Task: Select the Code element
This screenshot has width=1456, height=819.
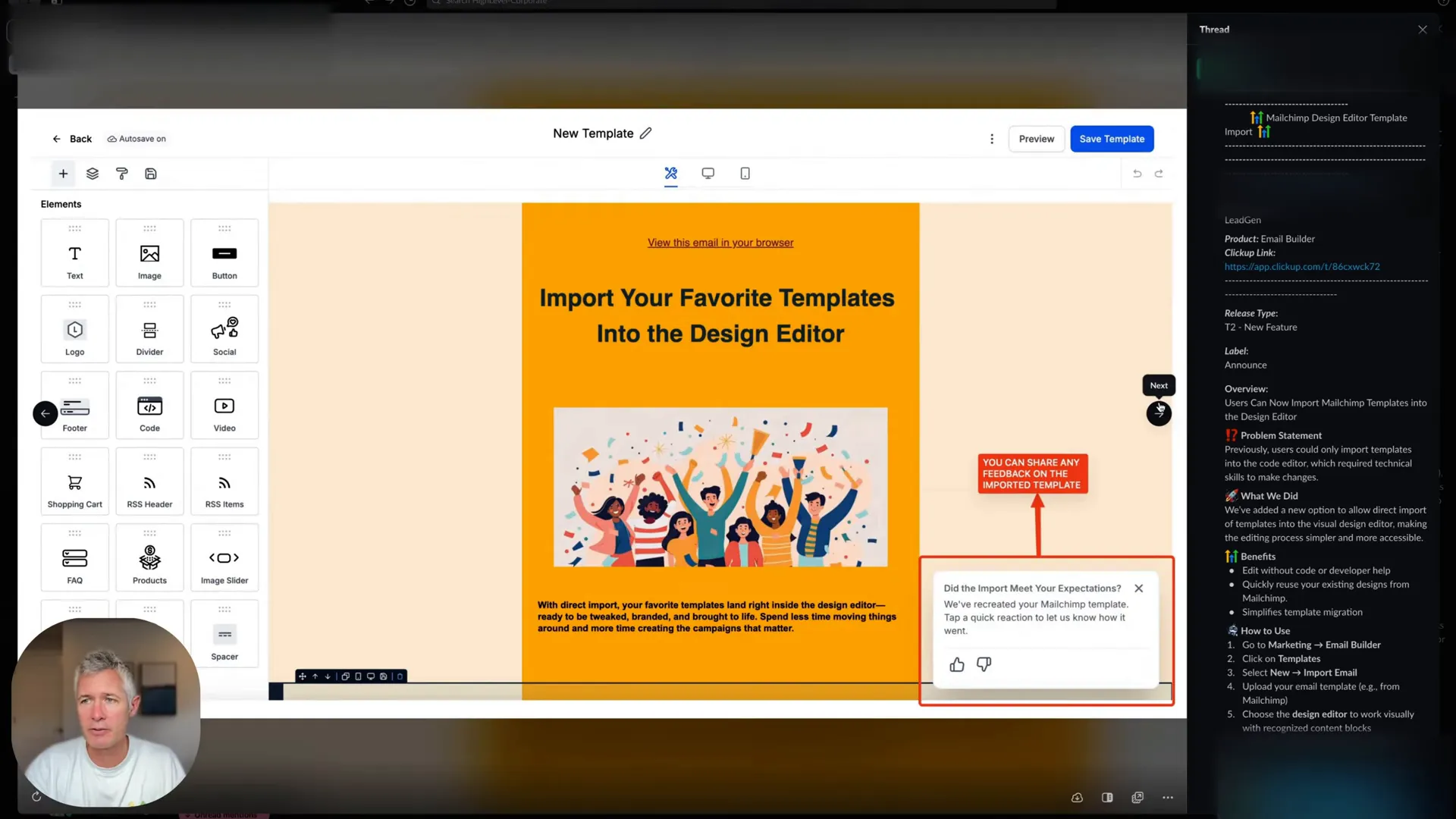Action: tap(149, 406)
